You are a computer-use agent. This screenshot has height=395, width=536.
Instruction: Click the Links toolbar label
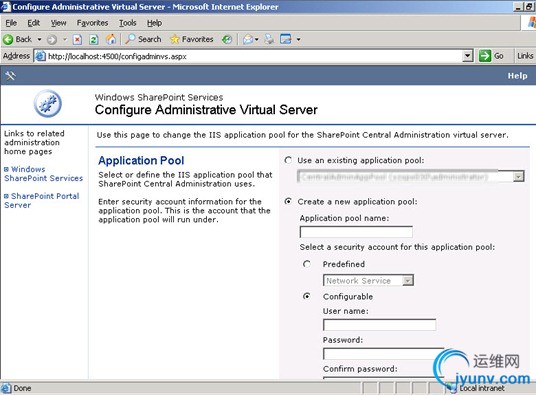tap(525, 56)
